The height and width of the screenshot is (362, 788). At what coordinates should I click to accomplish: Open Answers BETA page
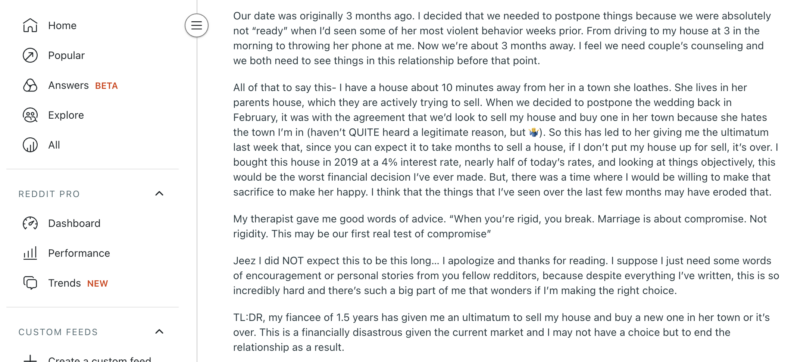click(83, 85)
